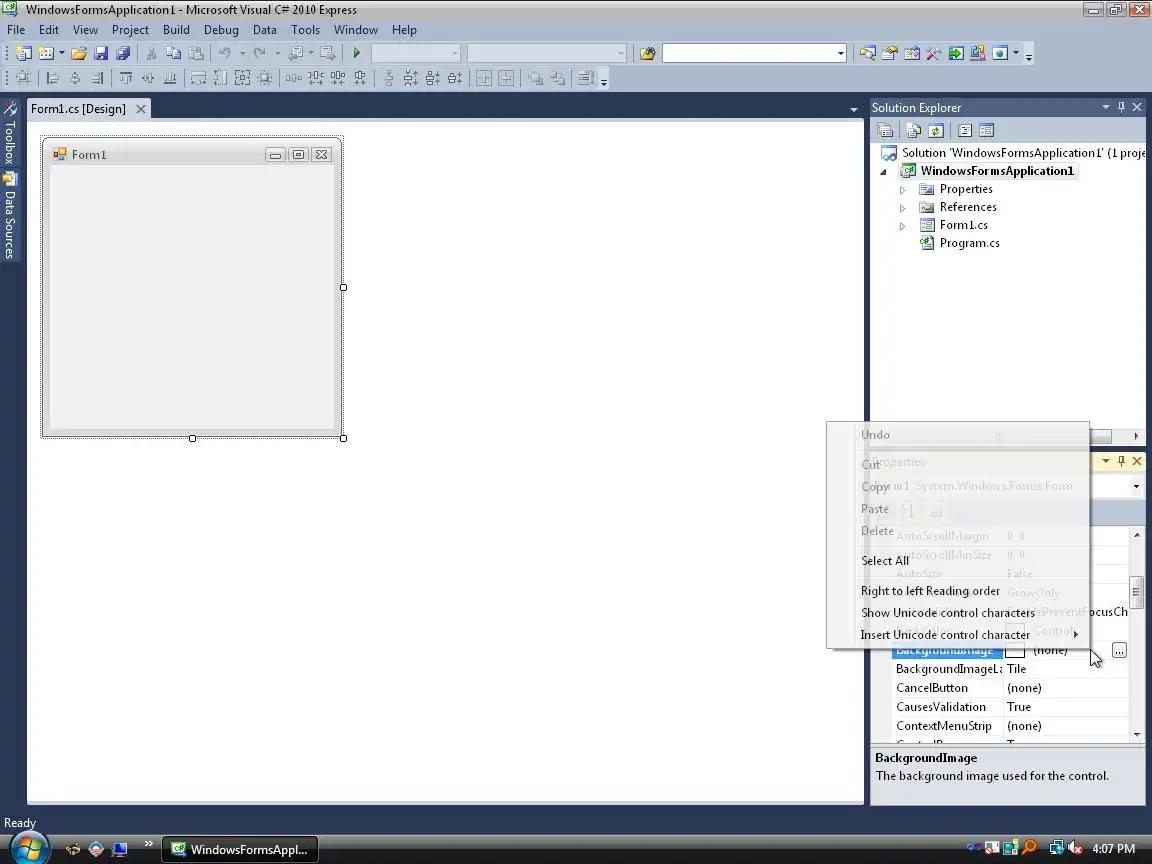Click the CancelButton property row
The width and height of the screenshot is (1152, 864).
coord(1010,688)
